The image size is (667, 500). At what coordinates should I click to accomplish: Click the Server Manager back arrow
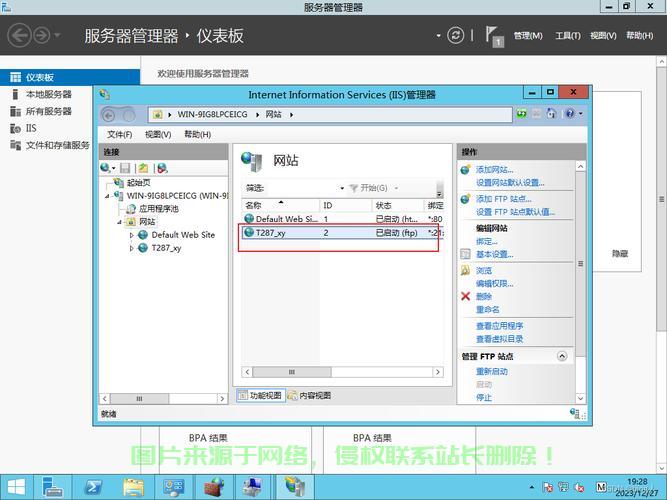19,35
